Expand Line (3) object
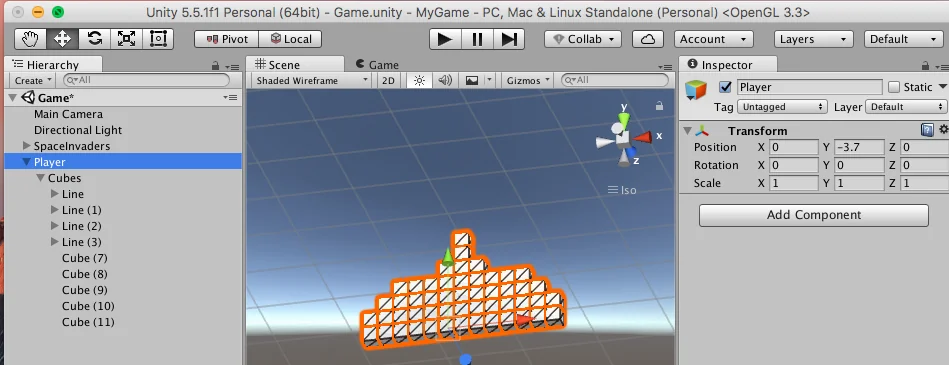The image size is (949, 365). [x=54, y=242]
